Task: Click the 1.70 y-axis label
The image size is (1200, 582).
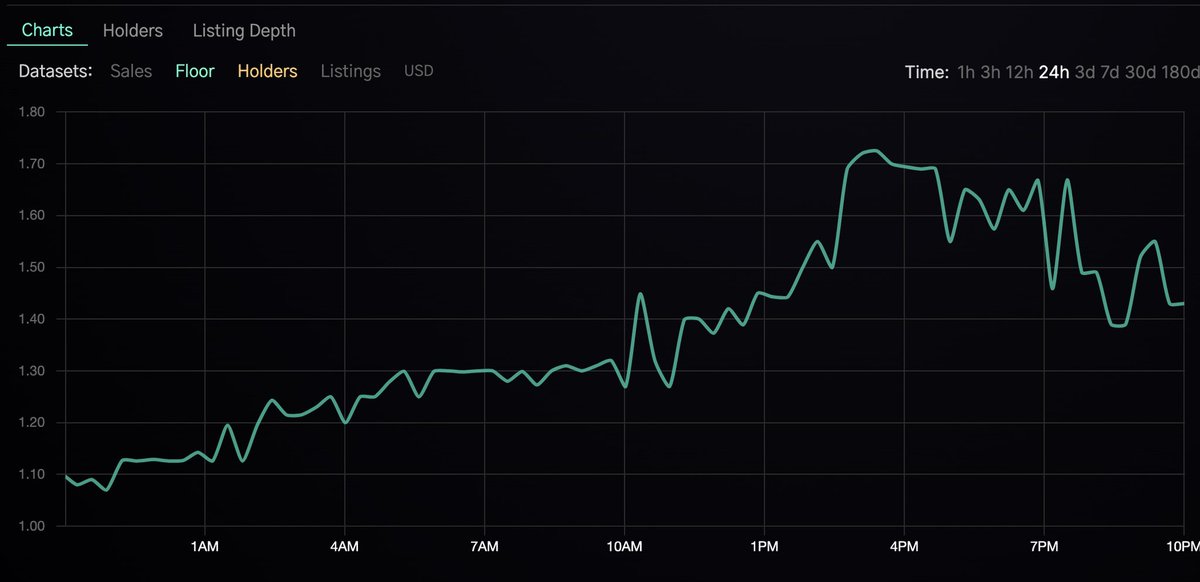Action: coord(31,164)
